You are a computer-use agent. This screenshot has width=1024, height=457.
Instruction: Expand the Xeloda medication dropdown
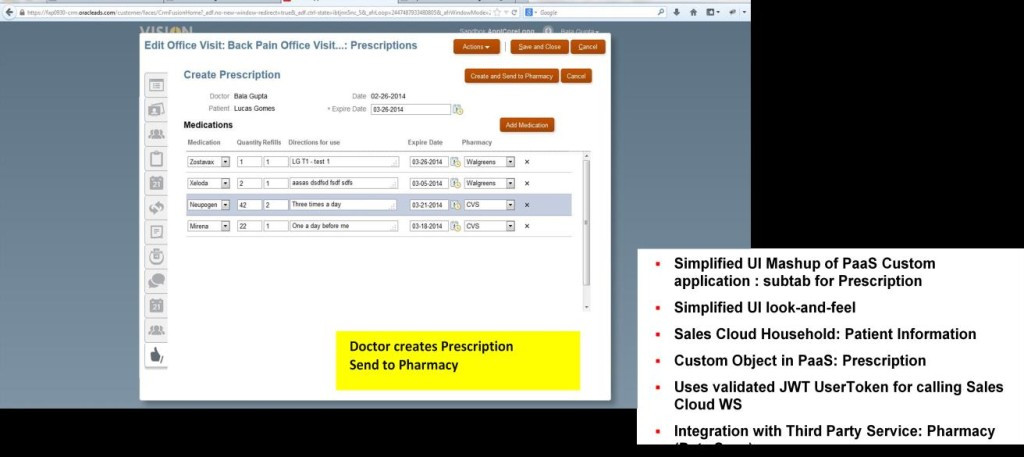(225, 183)
